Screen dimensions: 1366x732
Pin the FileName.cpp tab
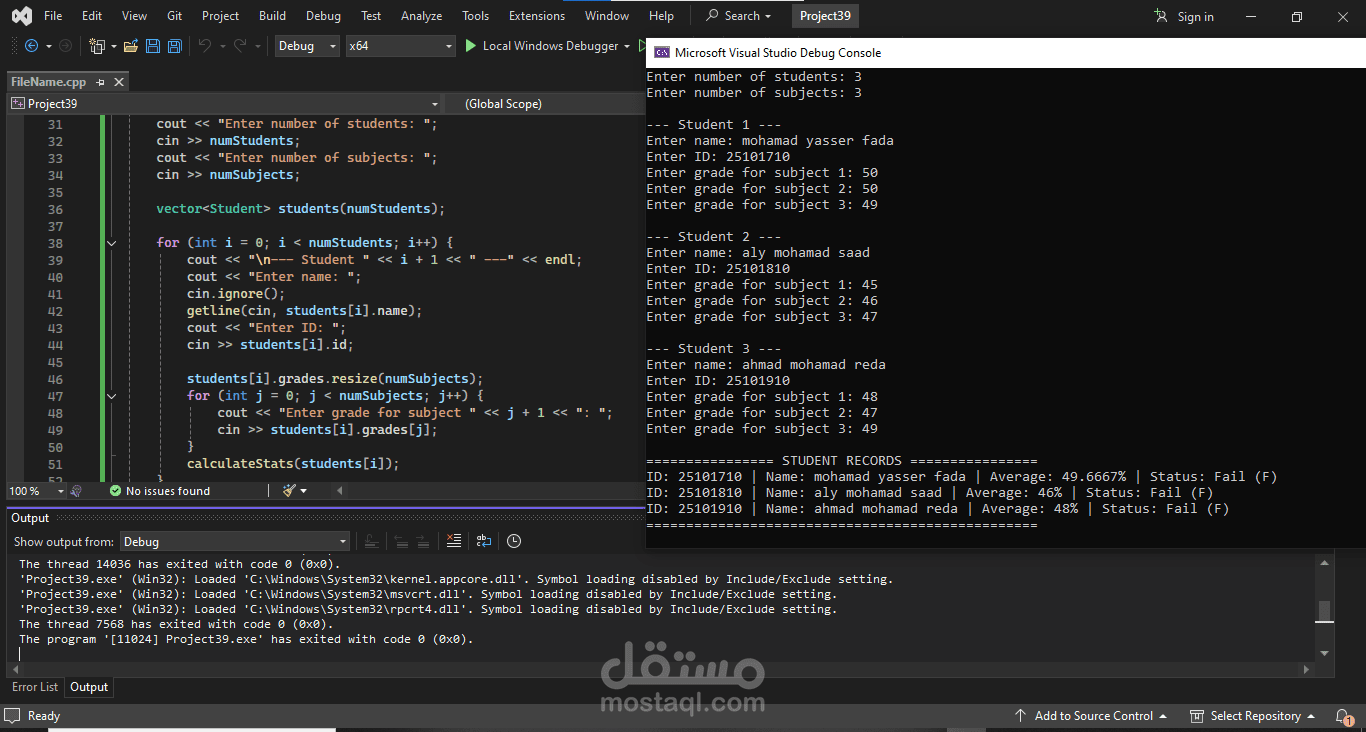point(101,82)
